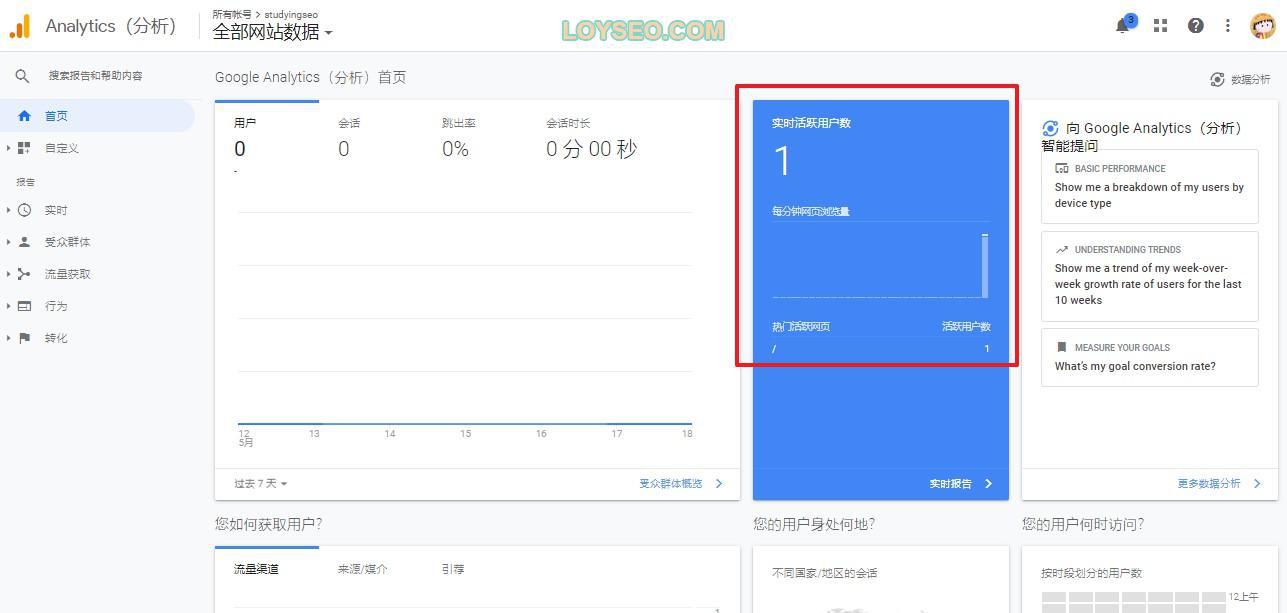Click the 搜索报告和帮助内容 search field

pyautogui.click(x=96, y=76)
